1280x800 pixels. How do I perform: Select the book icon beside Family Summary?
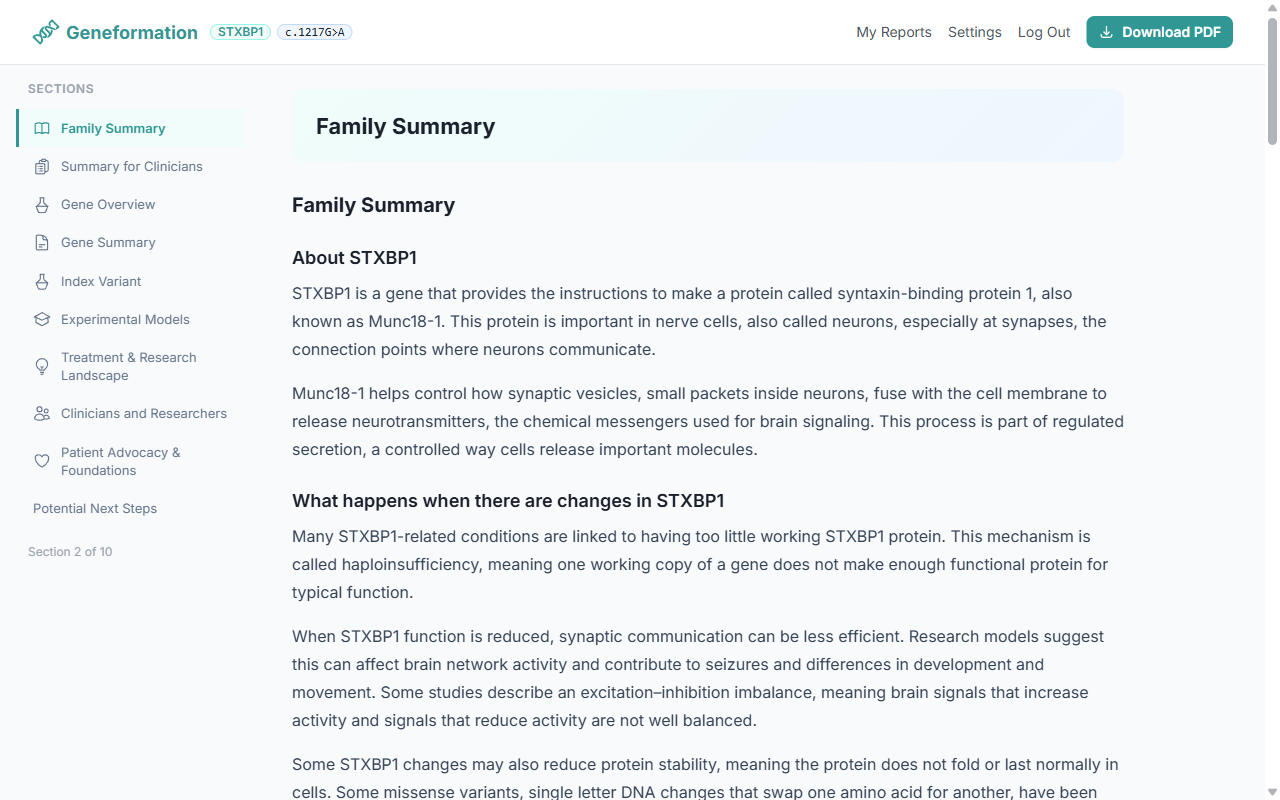[42, 128]
